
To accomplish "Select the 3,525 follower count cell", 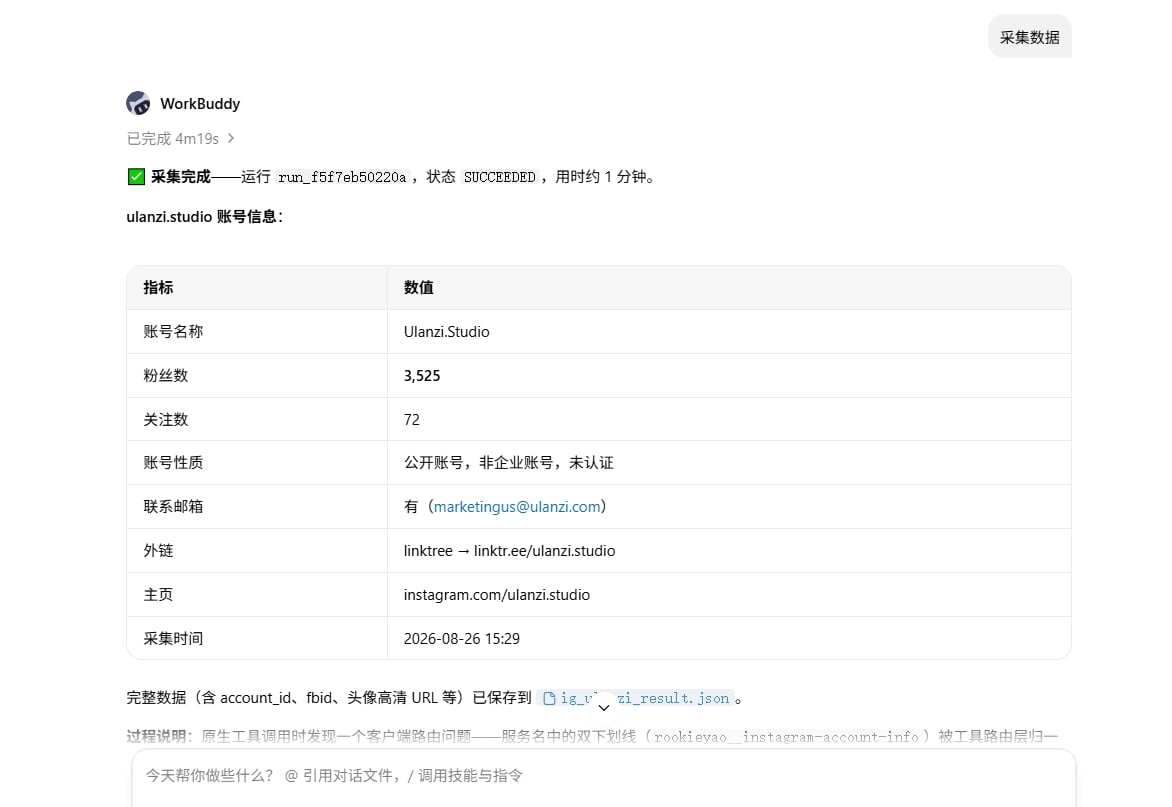I will click(729, 376).
